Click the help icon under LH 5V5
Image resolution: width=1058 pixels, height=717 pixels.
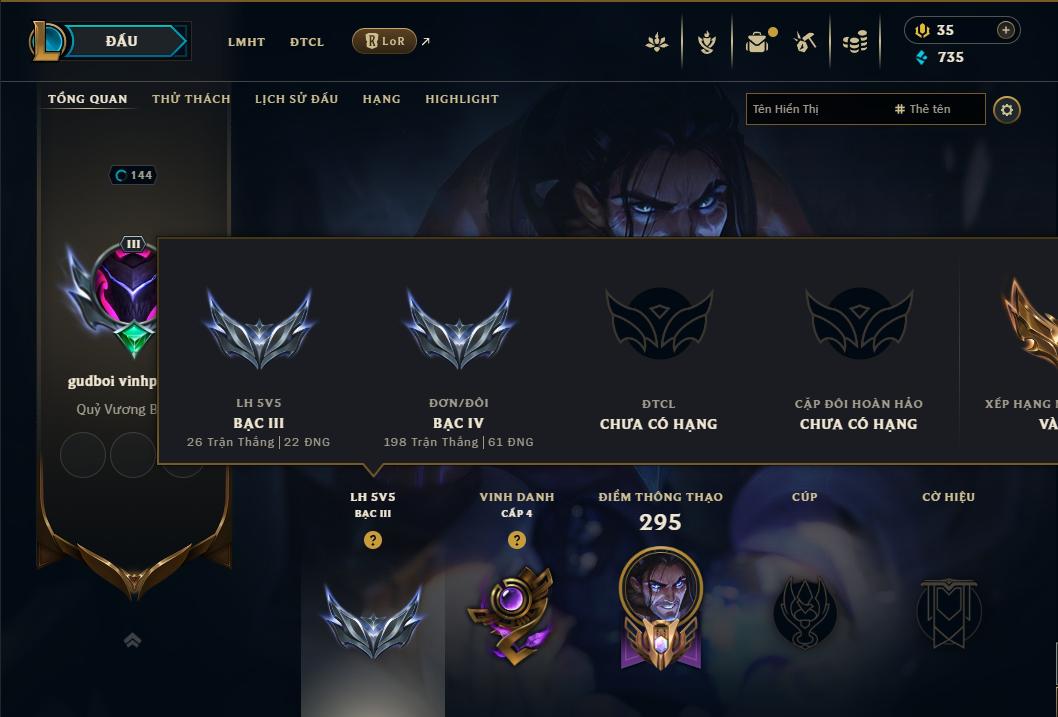coord(372,540)
